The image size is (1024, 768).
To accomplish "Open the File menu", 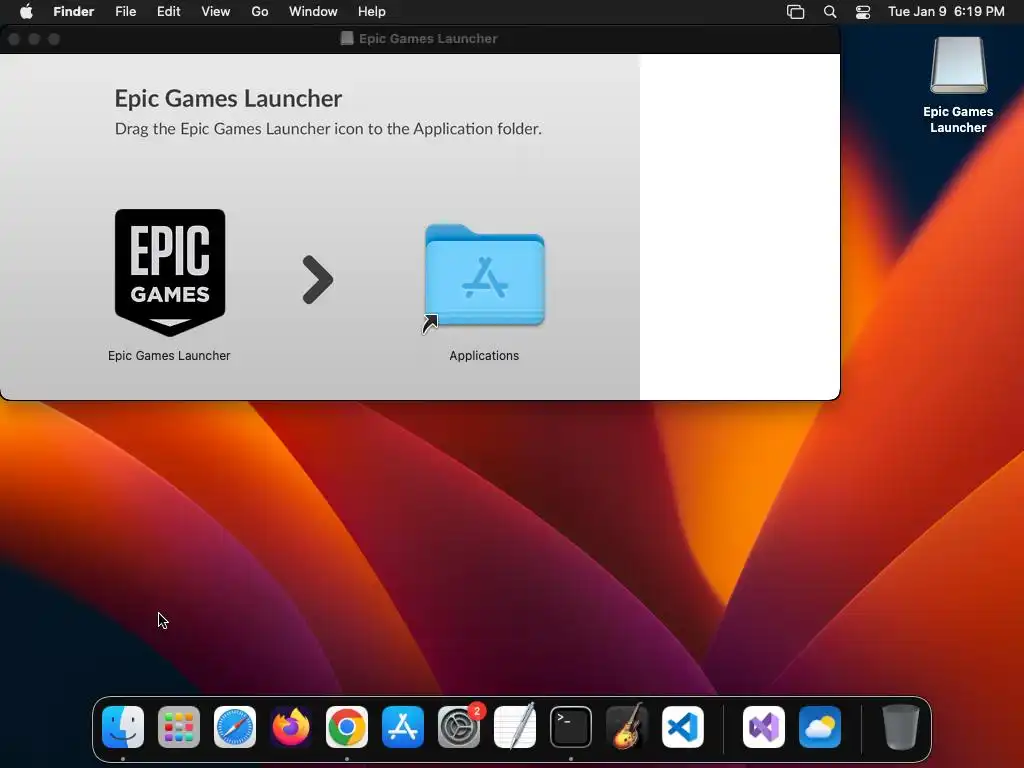I will 125,11.
